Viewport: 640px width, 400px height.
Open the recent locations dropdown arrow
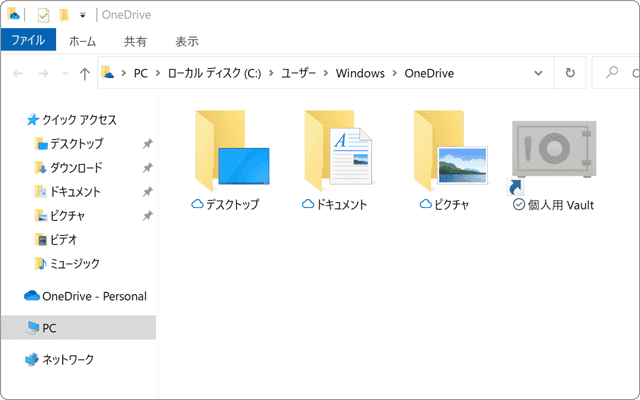pyautogui.click(x=65, y=73)
